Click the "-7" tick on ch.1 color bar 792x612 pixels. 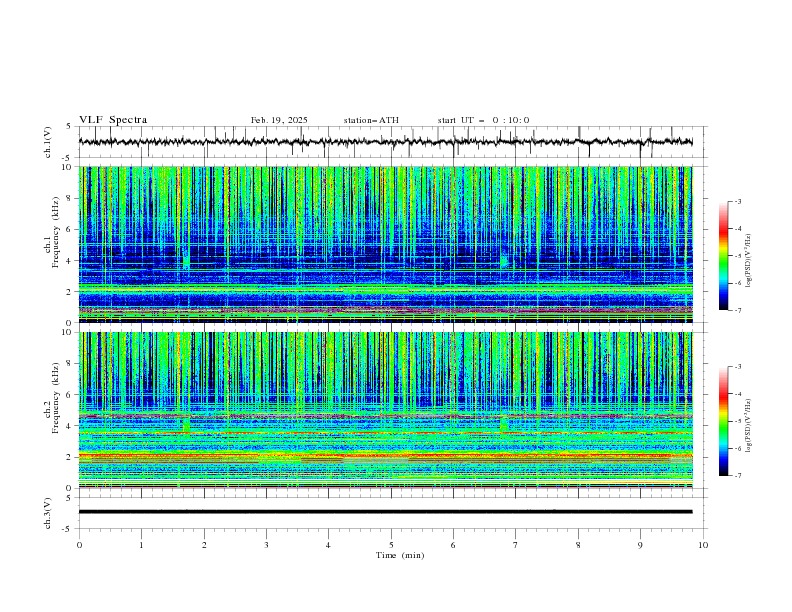(737, 310)
